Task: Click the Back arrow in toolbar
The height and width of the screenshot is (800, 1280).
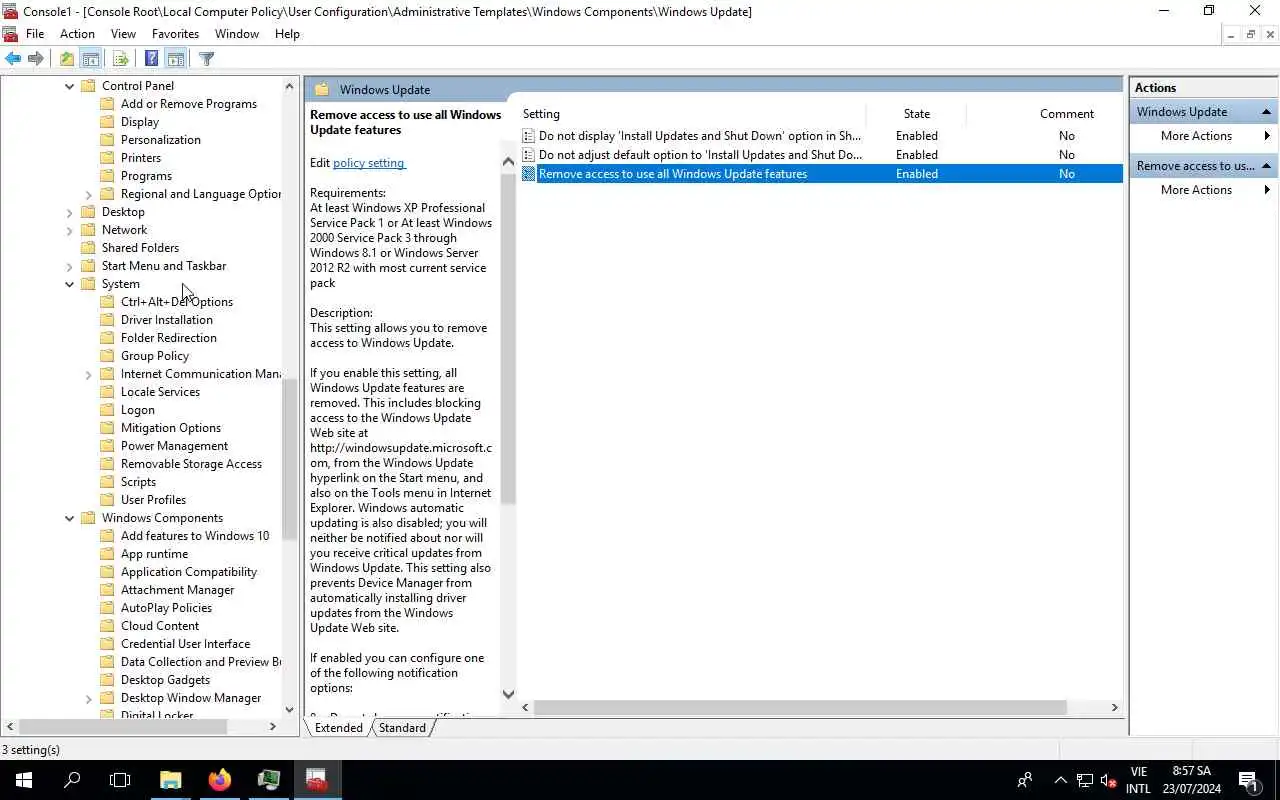Action: tap(13, 59)
